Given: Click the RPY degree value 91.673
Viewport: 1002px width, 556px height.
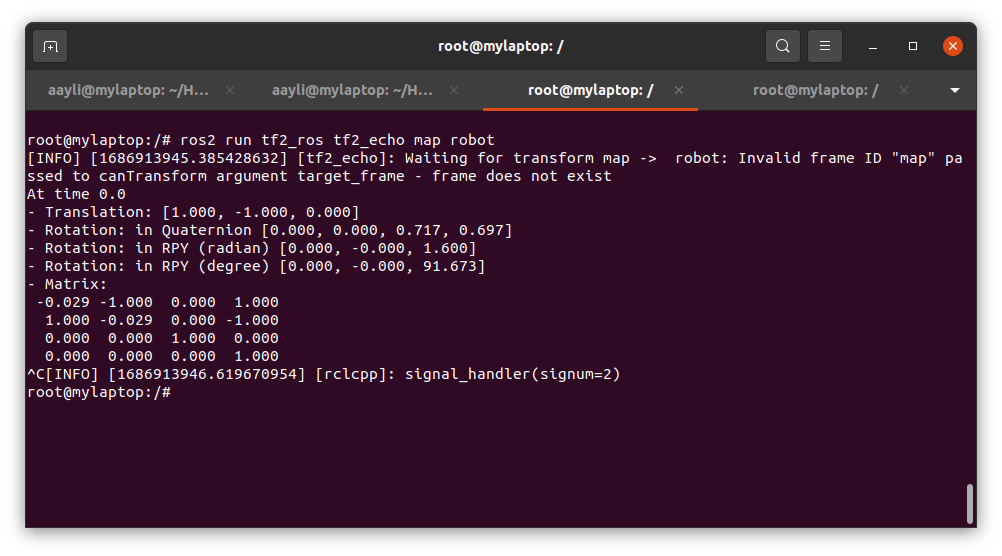Looking at the screenshot, I should pos(449,266).
